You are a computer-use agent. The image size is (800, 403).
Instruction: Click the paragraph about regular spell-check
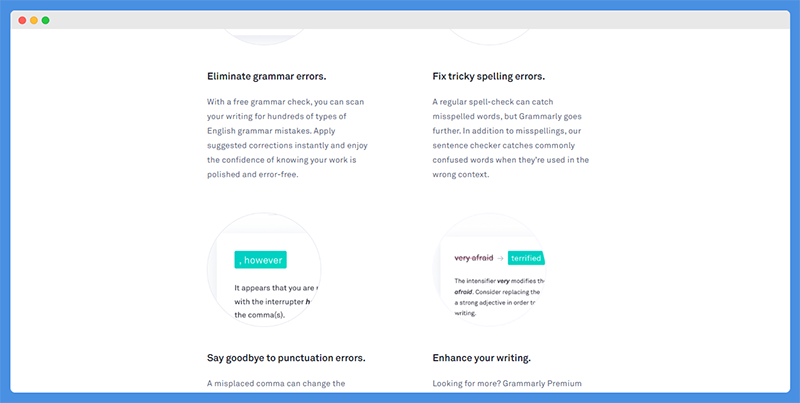pyautogui.click(x=511, y=138)
